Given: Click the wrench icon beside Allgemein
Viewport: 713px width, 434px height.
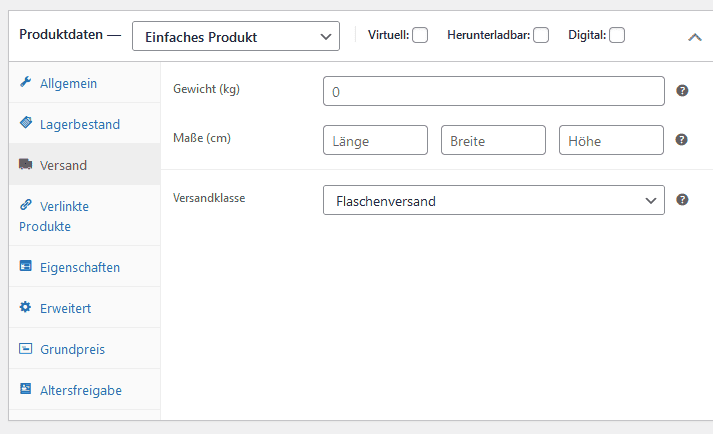Looking at the screenshot, I should [x=26, y=82].
